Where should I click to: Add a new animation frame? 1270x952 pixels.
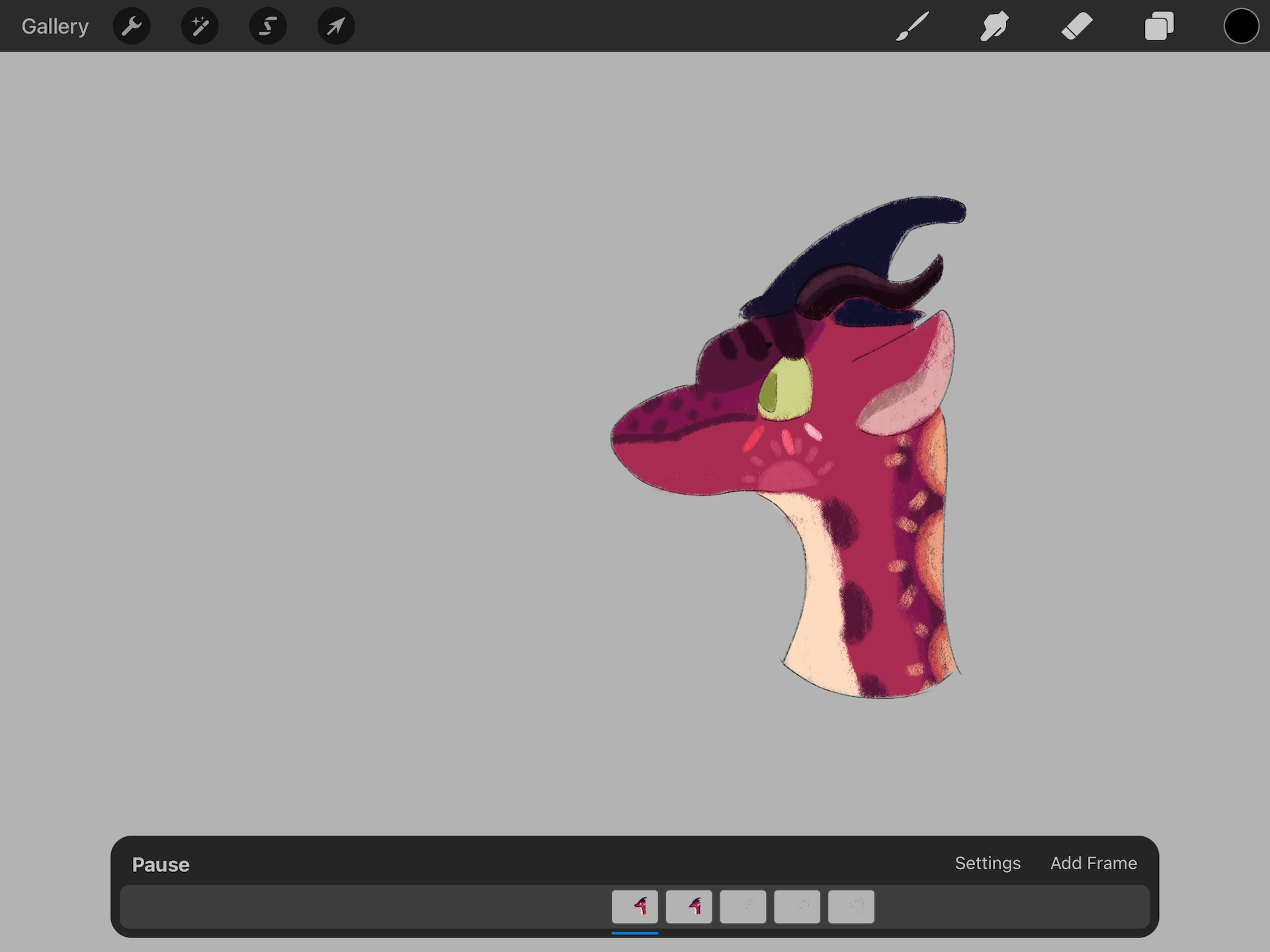[x=1093, y=863]
